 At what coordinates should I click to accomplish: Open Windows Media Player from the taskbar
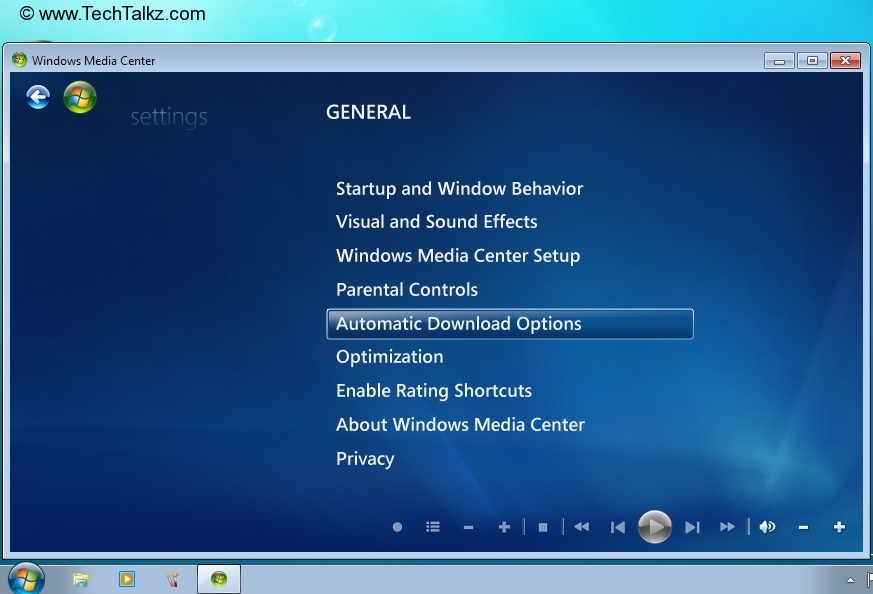click(x=126, y=579)
